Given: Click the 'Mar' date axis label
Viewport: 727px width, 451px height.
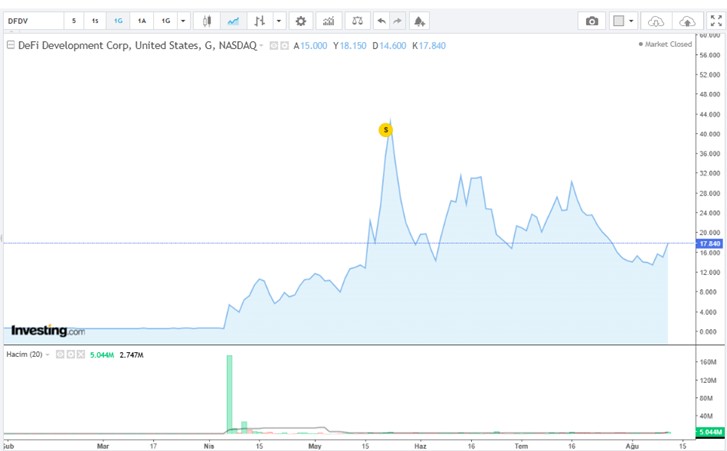Looking at the screenshot, I should point(103,446).
